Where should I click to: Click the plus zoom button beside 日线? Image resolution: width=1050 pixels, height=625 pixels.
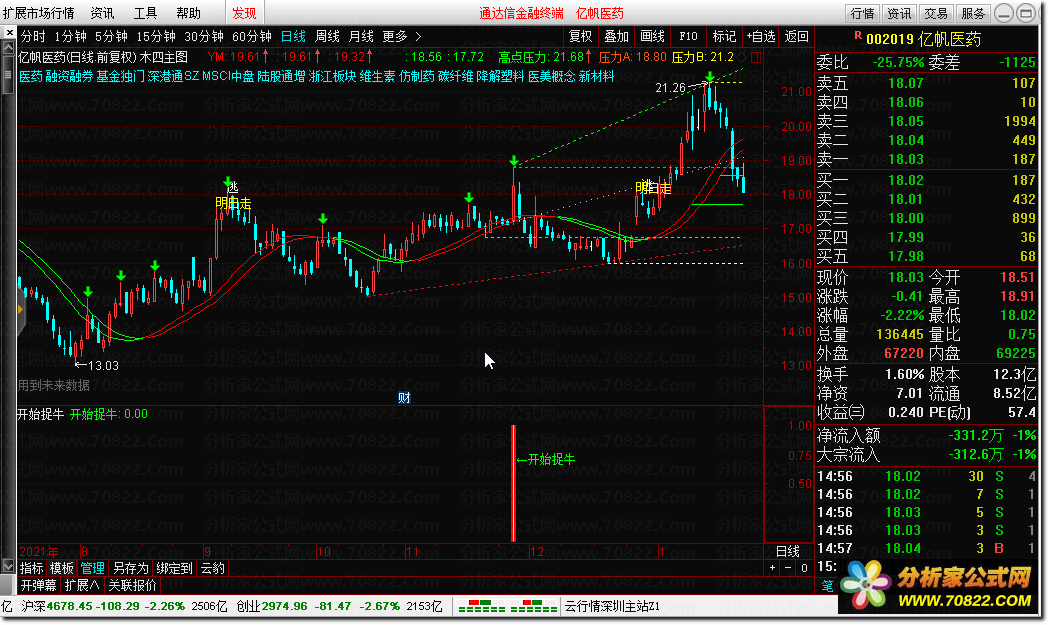pyautogui.click(x=773, y=567)
